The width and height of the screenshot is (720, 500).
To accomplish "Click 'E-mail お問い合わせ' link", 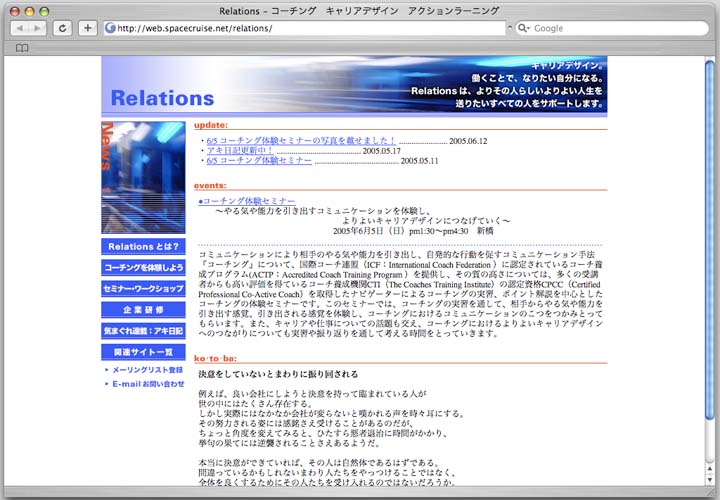I will (147, 384).
